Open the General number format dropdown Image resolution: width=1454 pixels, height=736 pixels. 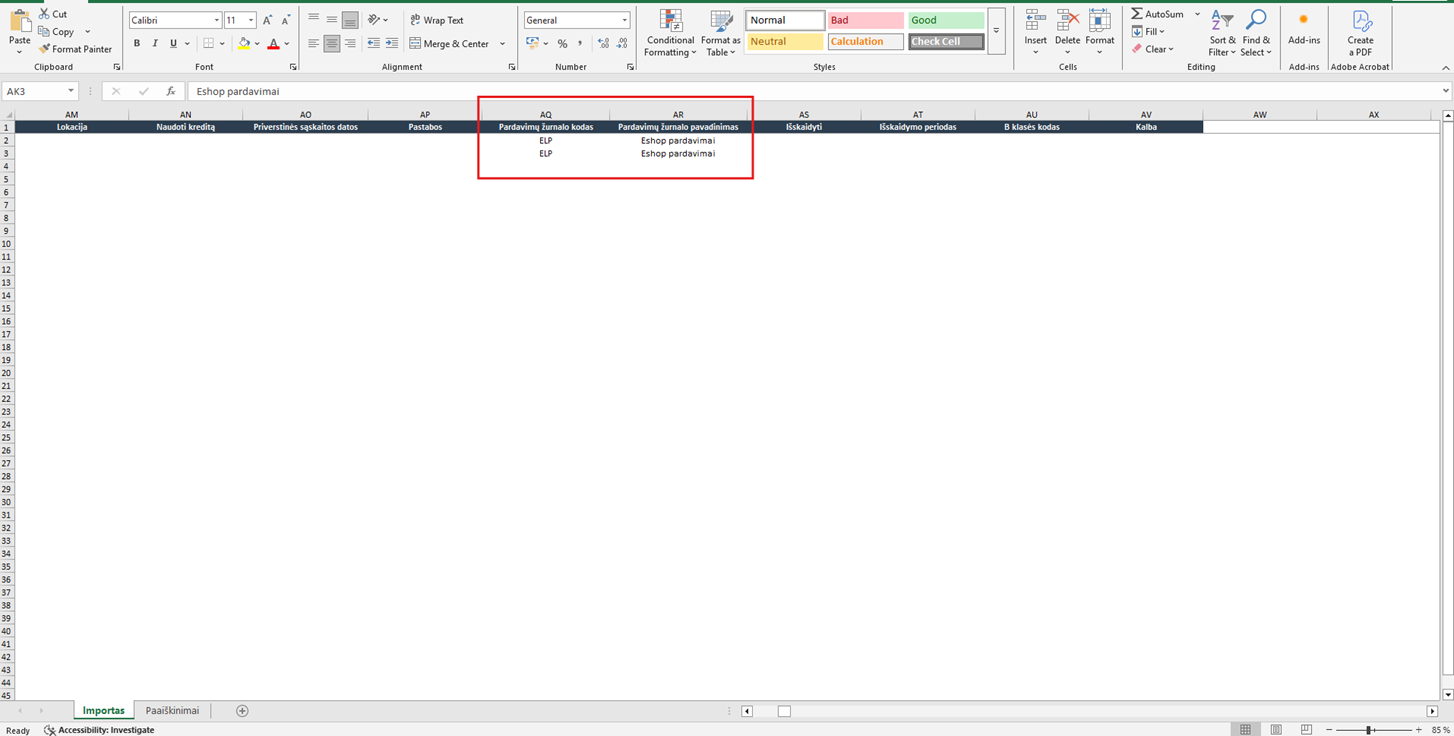click(625, 20)
